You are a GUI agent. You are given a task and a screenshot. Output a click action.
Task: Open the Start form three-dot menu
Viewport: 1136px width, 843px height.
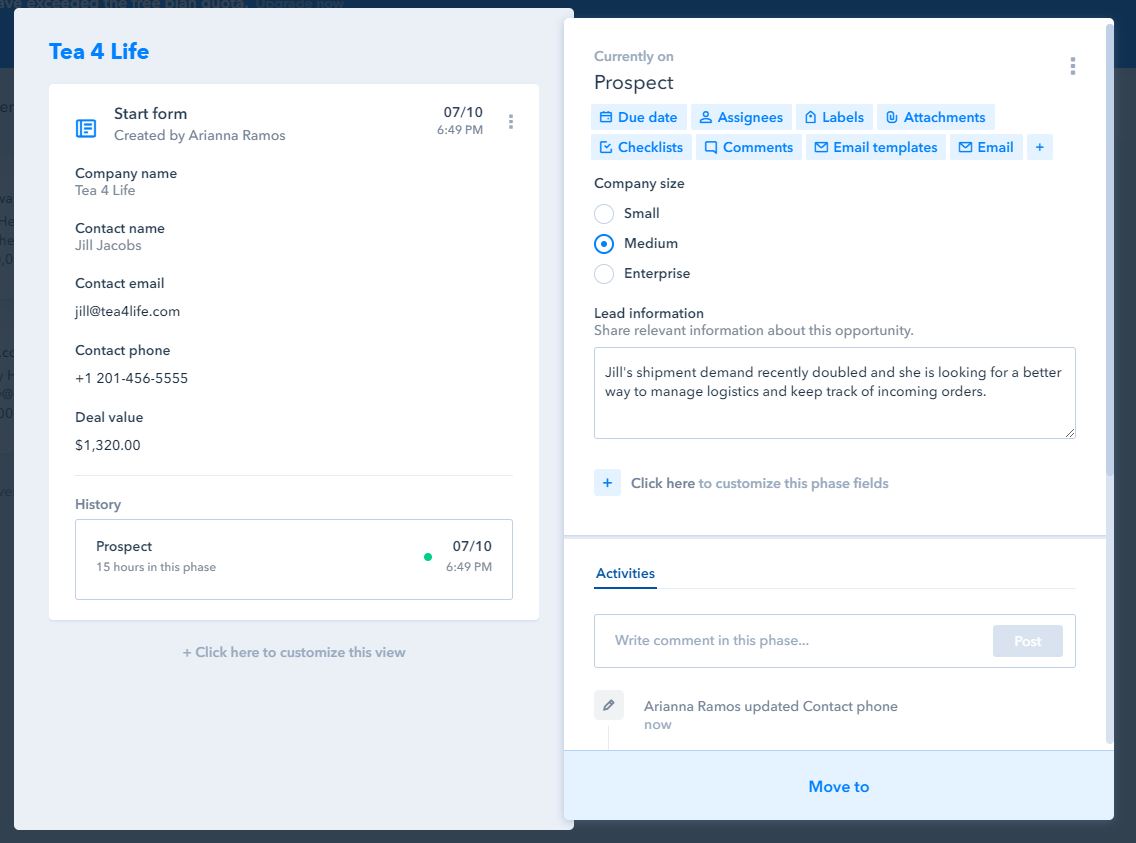point(511,122)
